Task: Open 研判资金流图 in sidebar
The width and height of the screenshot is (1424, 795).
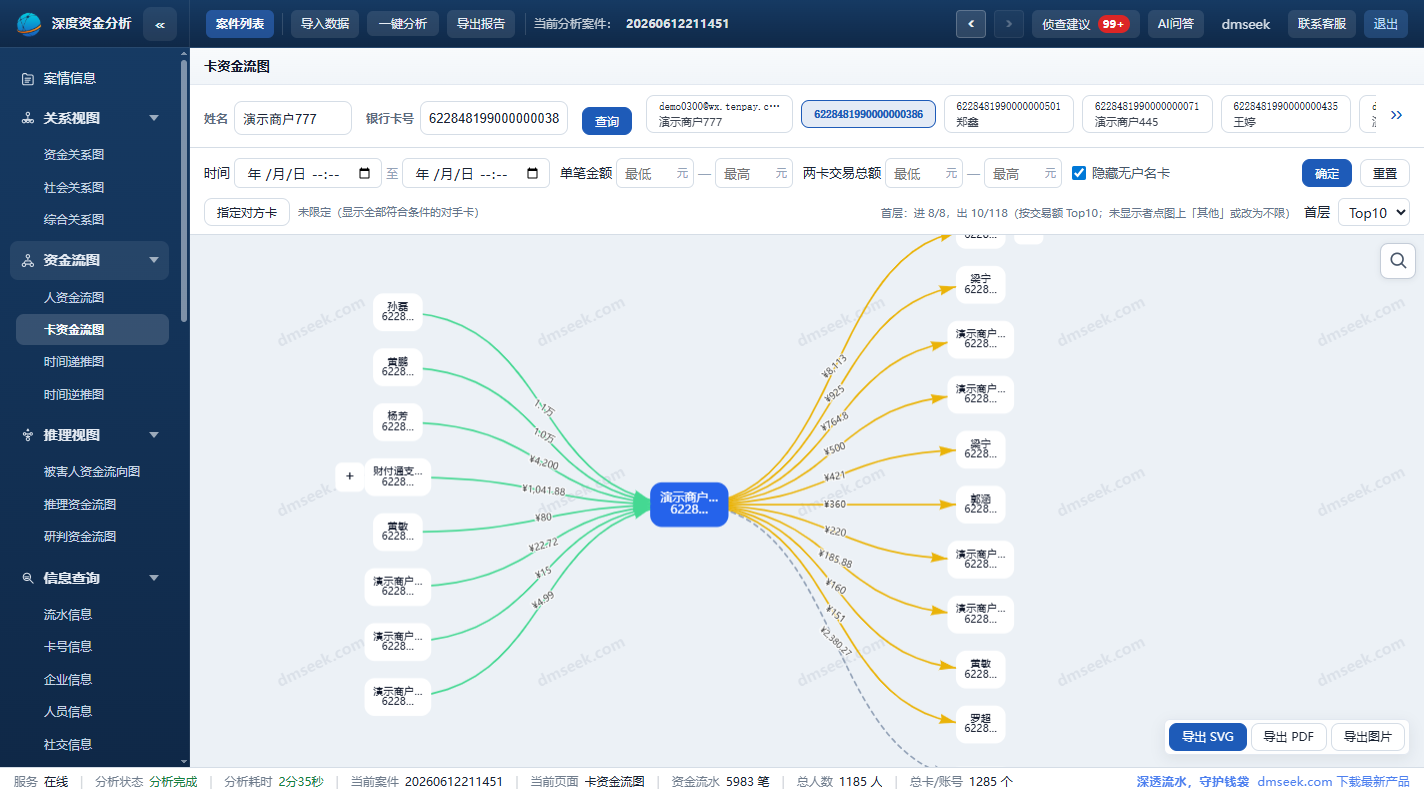Action: 80,536
